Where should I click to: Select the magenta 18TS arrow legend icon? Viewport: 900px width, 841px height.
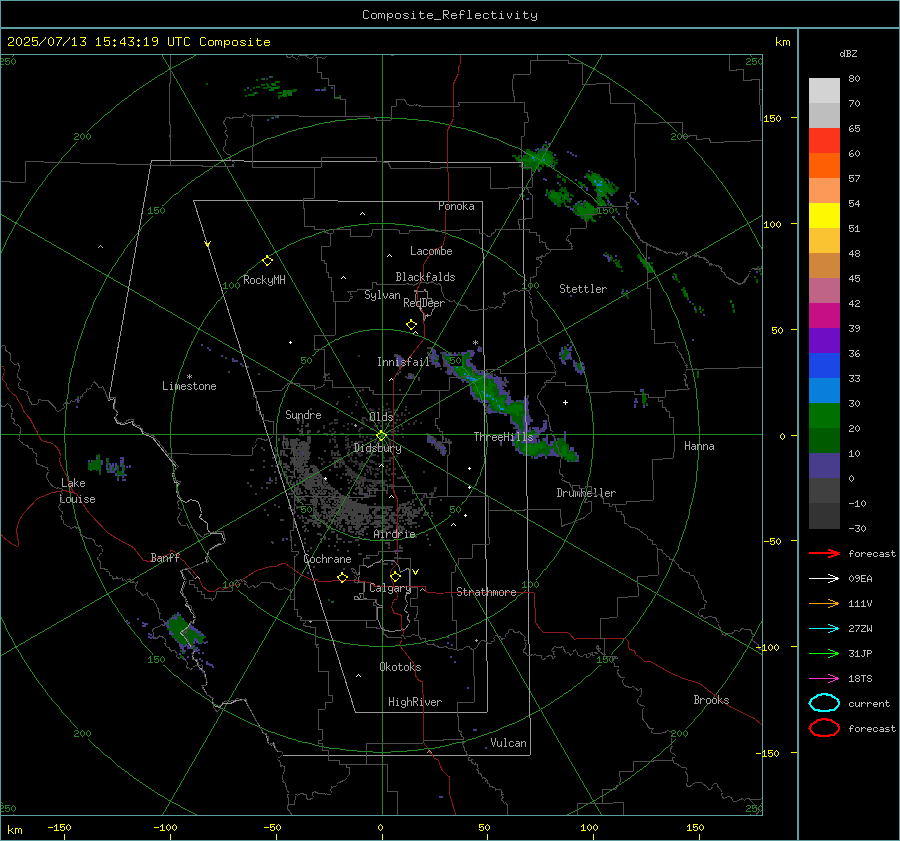tap(824, 679)
